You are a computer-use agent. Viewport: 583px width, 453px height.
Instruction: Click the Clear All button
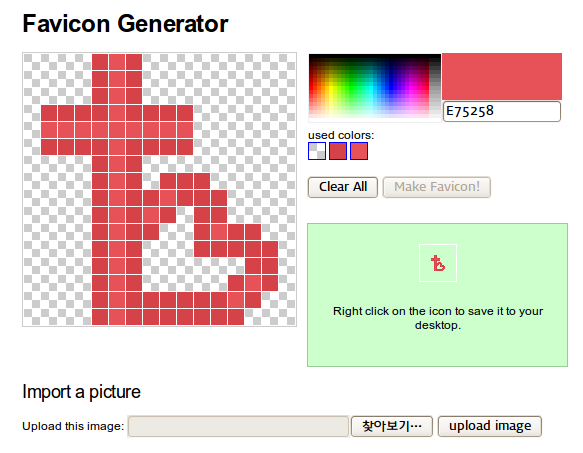[343, 187]
